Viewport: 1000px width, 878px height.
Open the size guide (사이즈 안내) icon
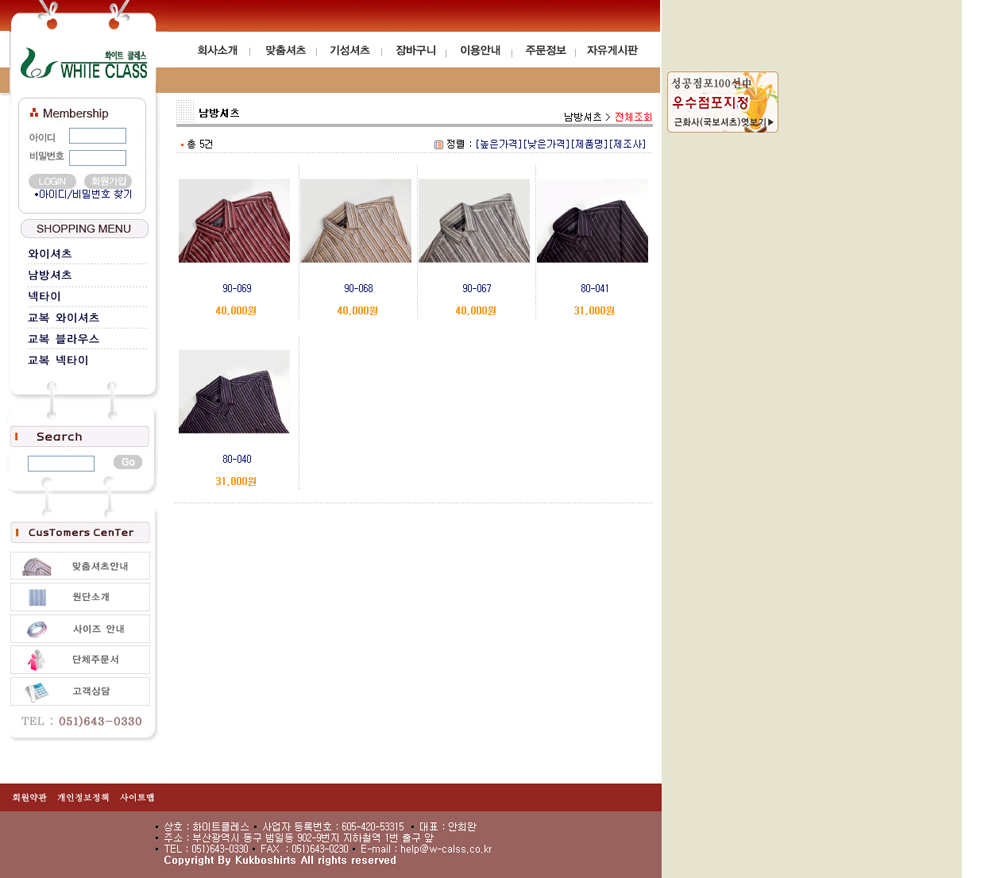coord(37,629)
